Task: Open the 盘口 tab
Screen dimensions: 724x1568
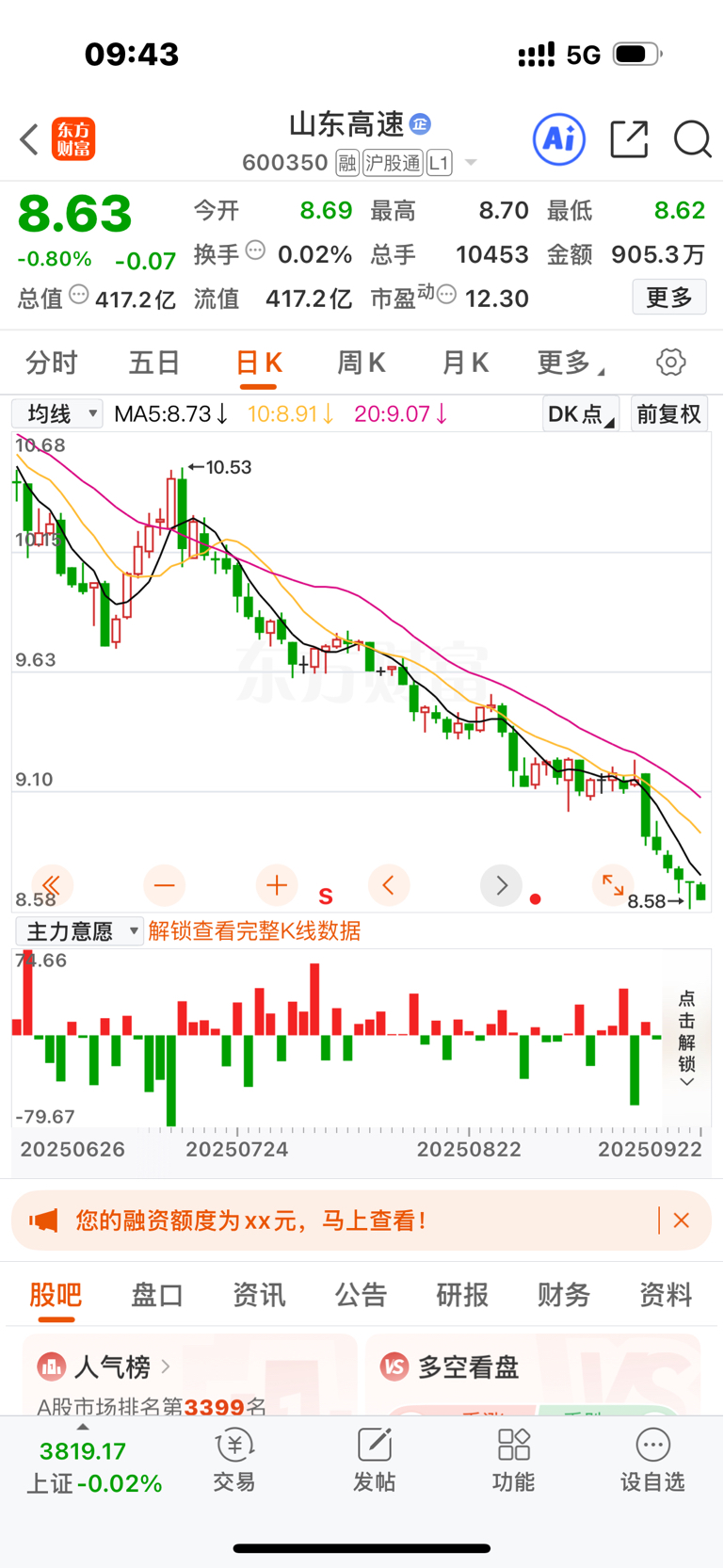Action: coord(157,1295)
